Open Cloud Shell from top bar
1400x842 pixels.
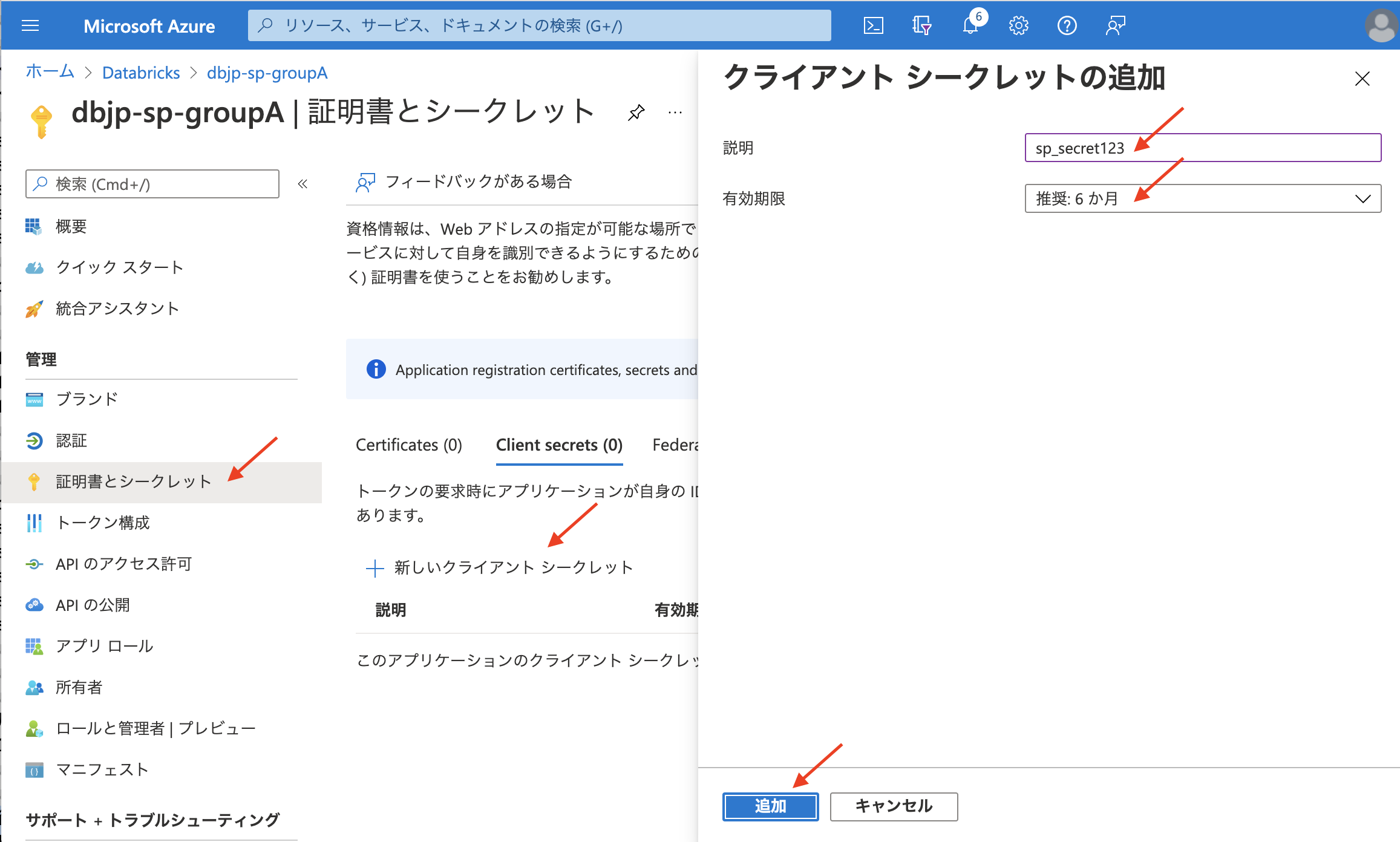(873, 25)
